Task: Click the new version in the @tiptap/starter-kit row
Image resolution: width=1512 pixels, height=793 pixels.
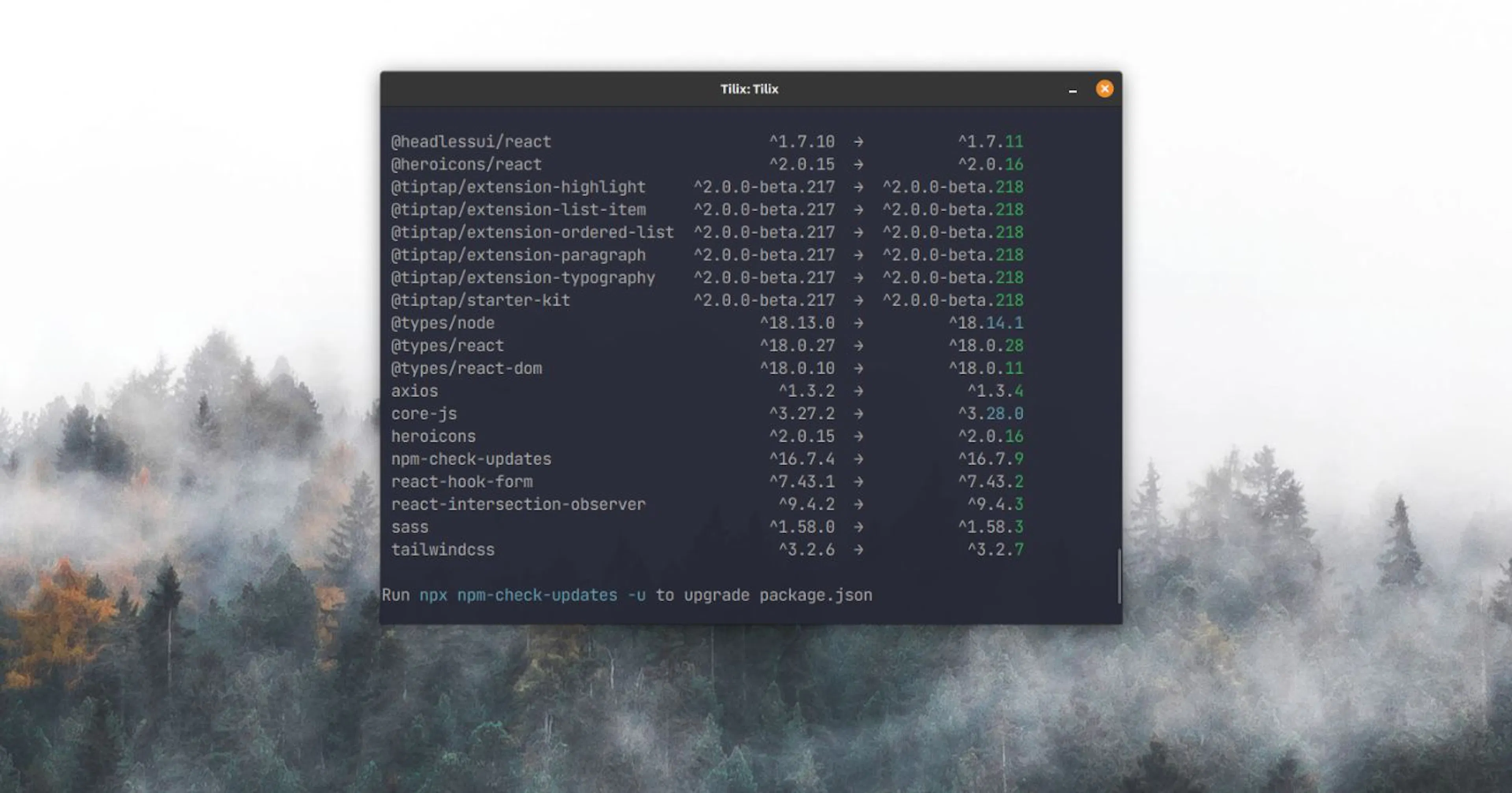Action: tap(953, 301)
